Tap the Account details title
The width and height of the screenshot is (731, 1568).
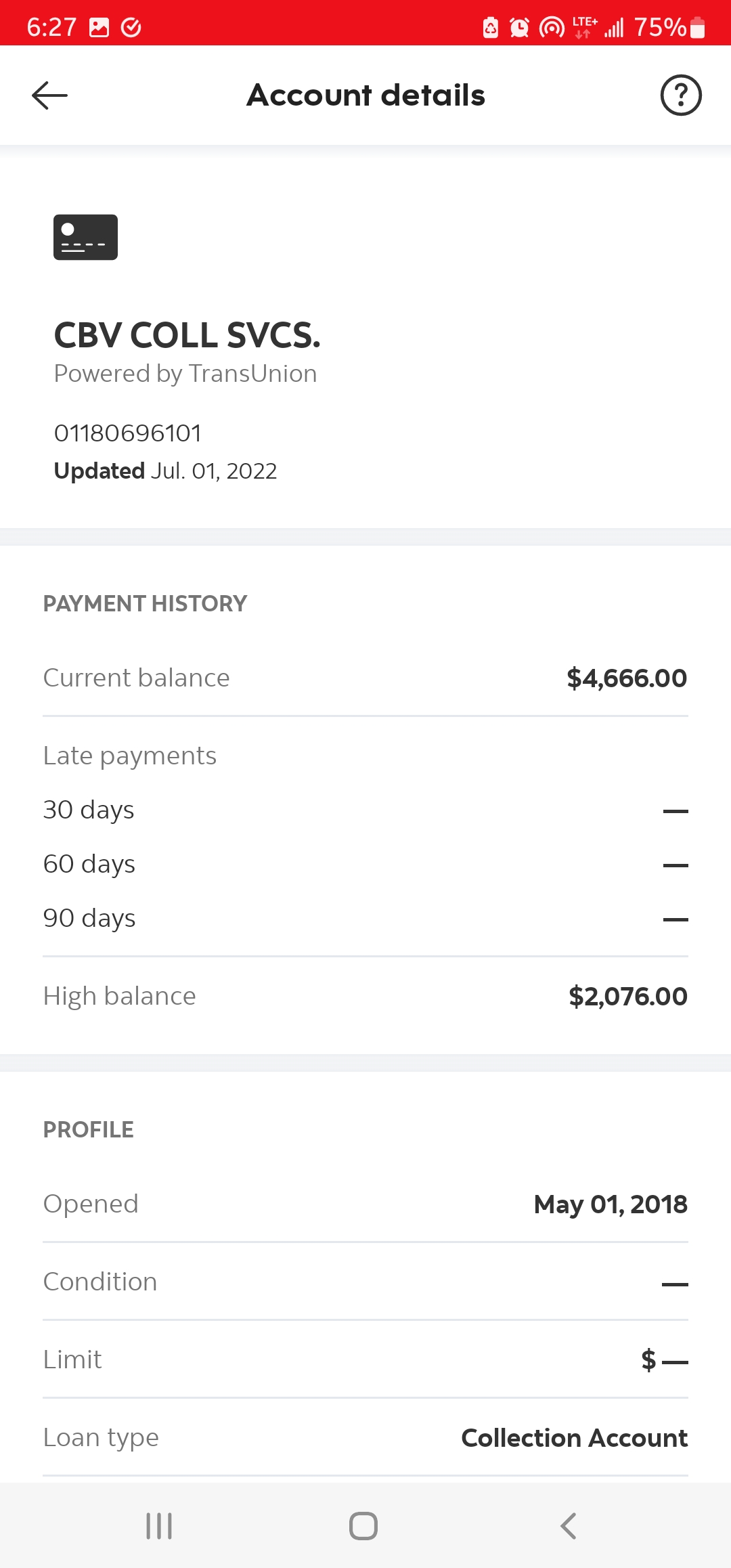[365, 95]
